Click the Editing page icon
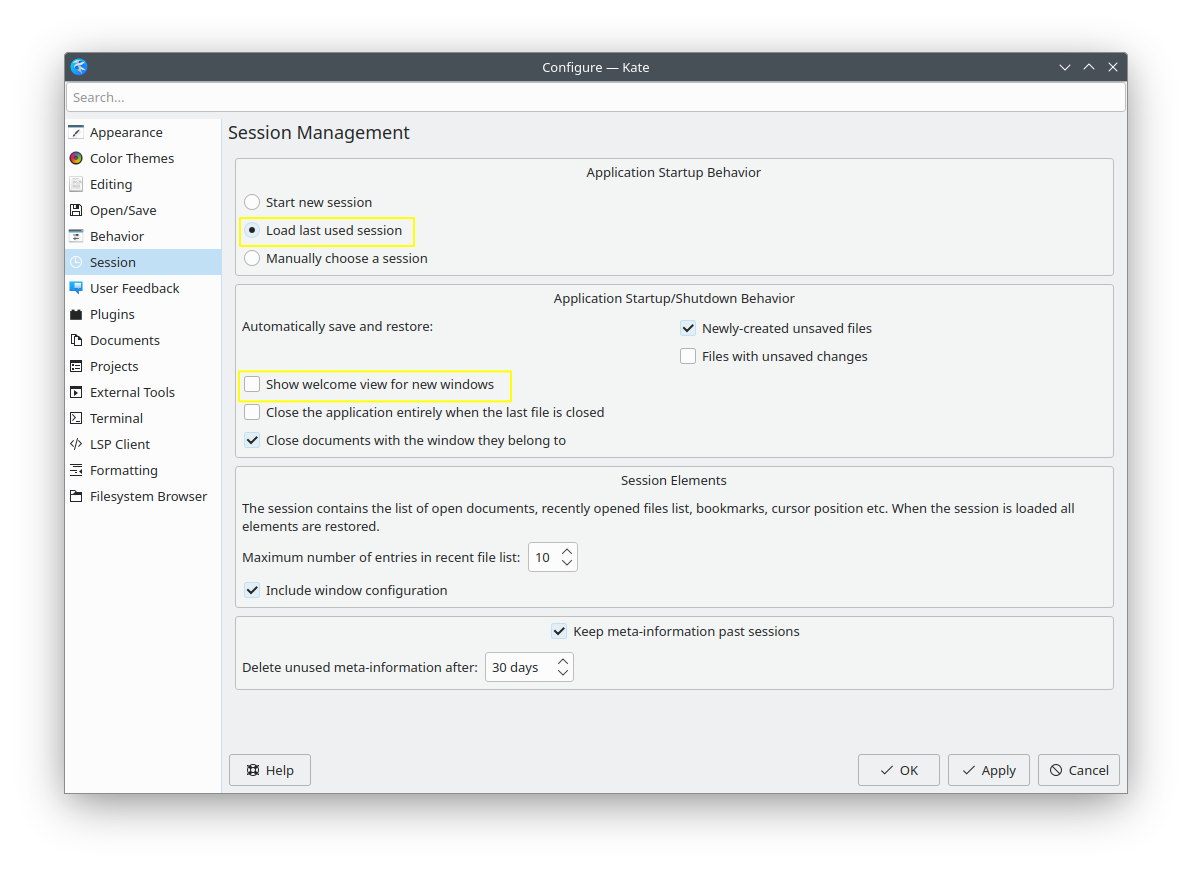The width and height of the screenshot is (1192, 870). coord(76,184)
